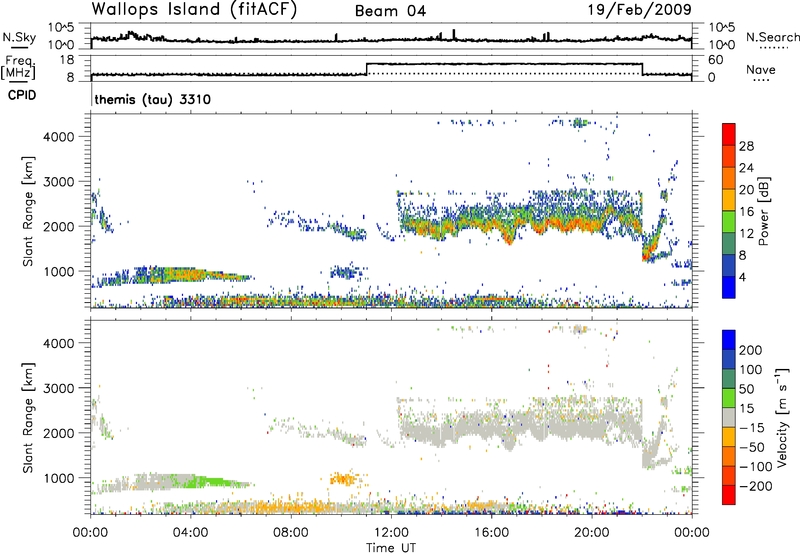Click the '-15' velocity colorbar tick
Screen dimensions: 800x554
point(752,427)
